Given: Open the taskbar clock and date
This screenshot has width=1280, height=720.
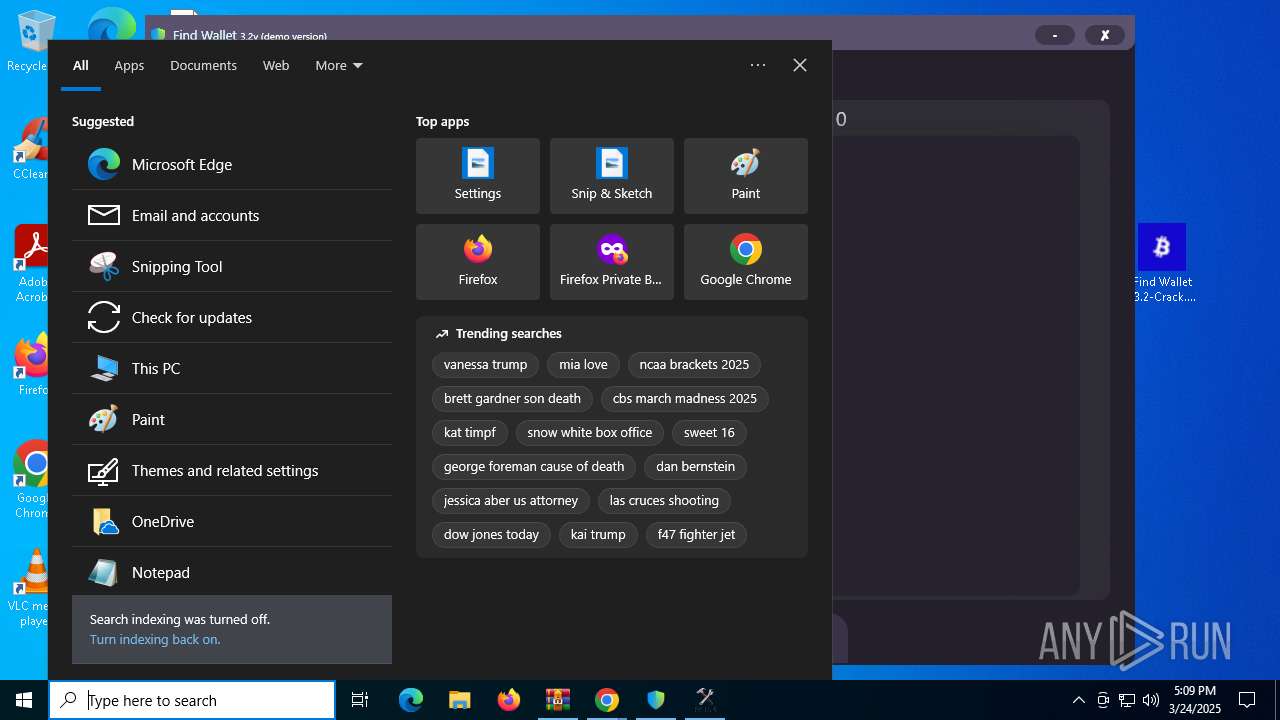Looking at the screenshot, I should 1195,700.
